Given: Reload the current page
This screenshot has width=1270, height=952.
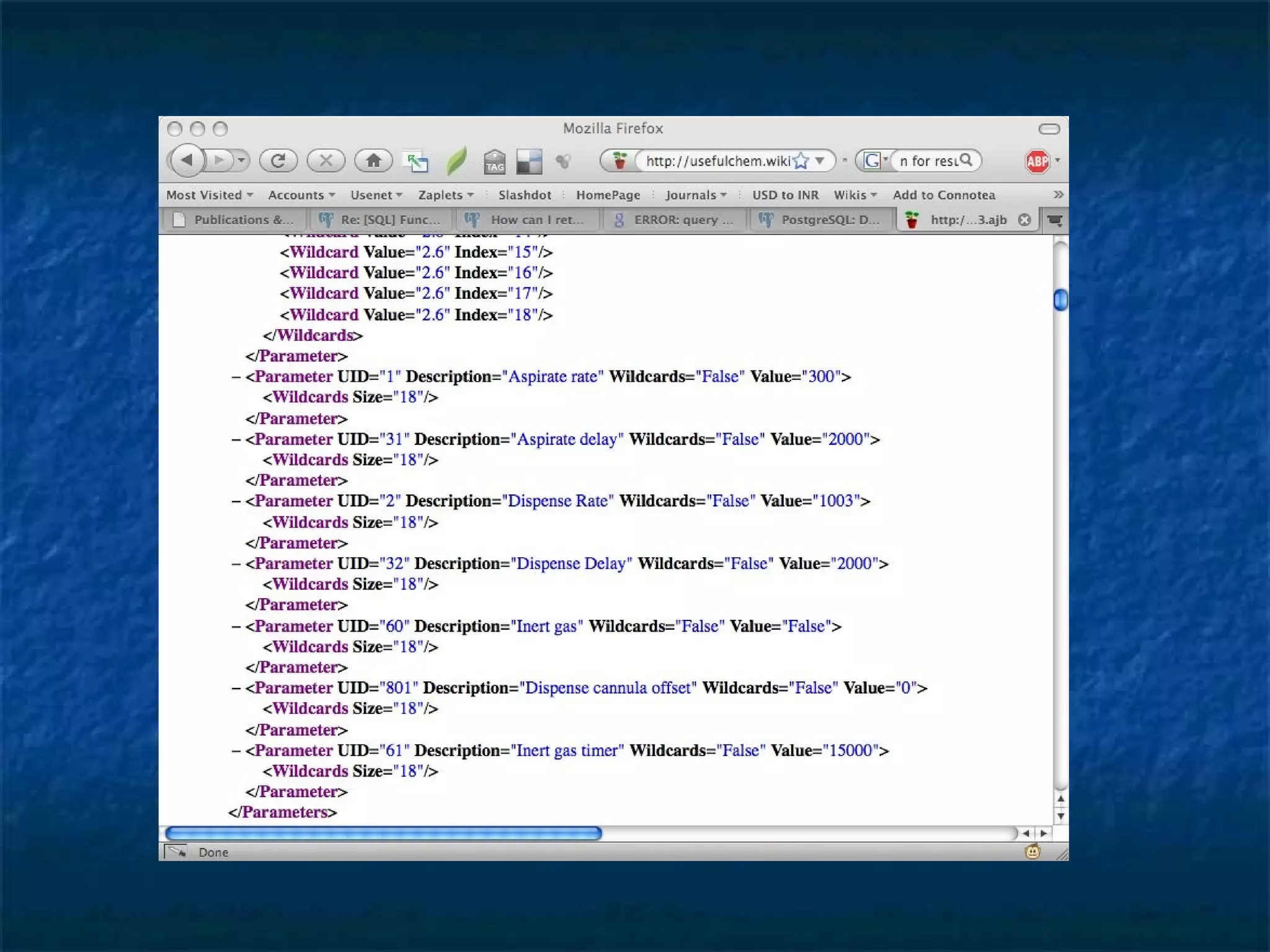Looking at the screenshot, I should pos(278,161).
